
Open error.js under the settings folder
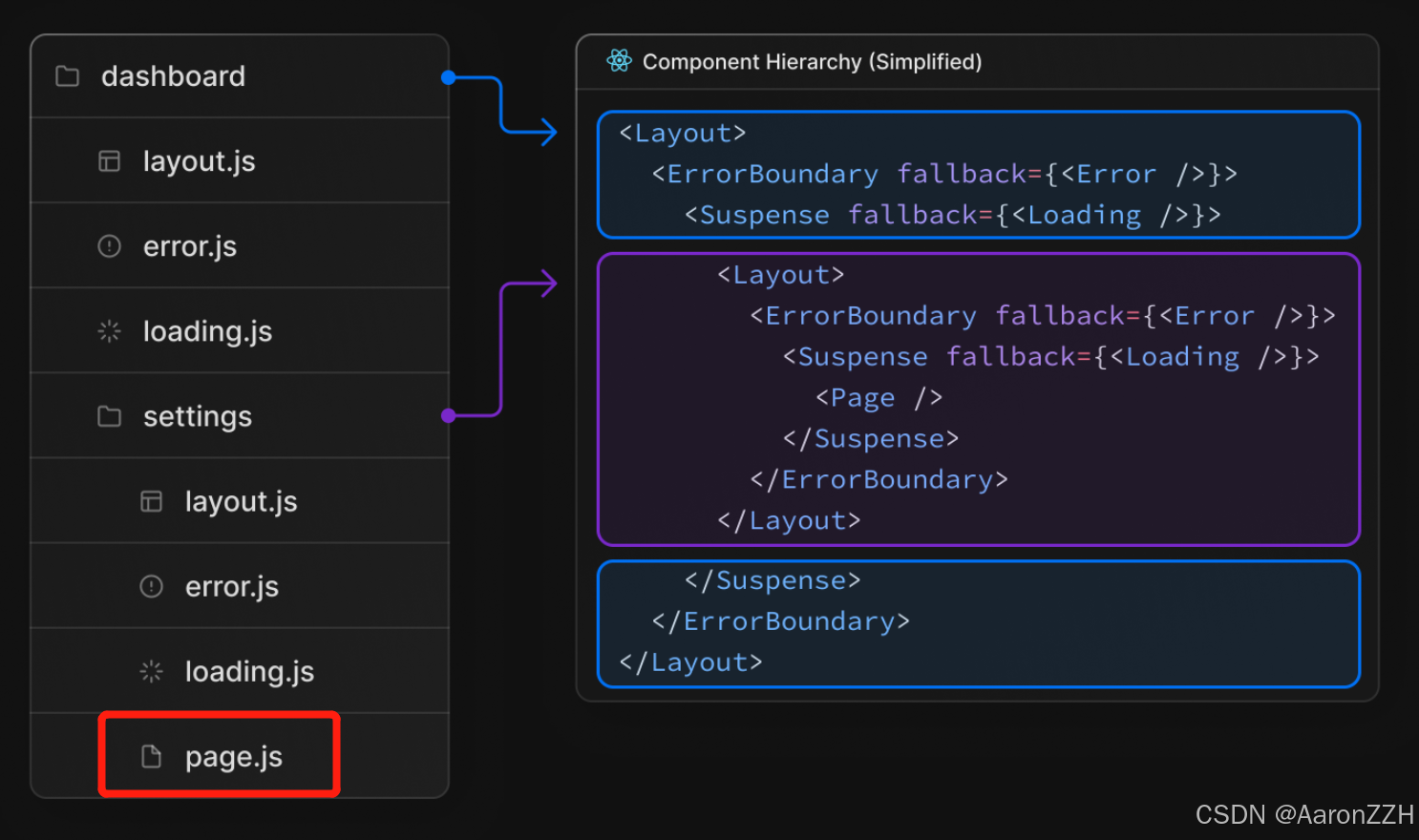pyautogui.click(x=232, y=587)
